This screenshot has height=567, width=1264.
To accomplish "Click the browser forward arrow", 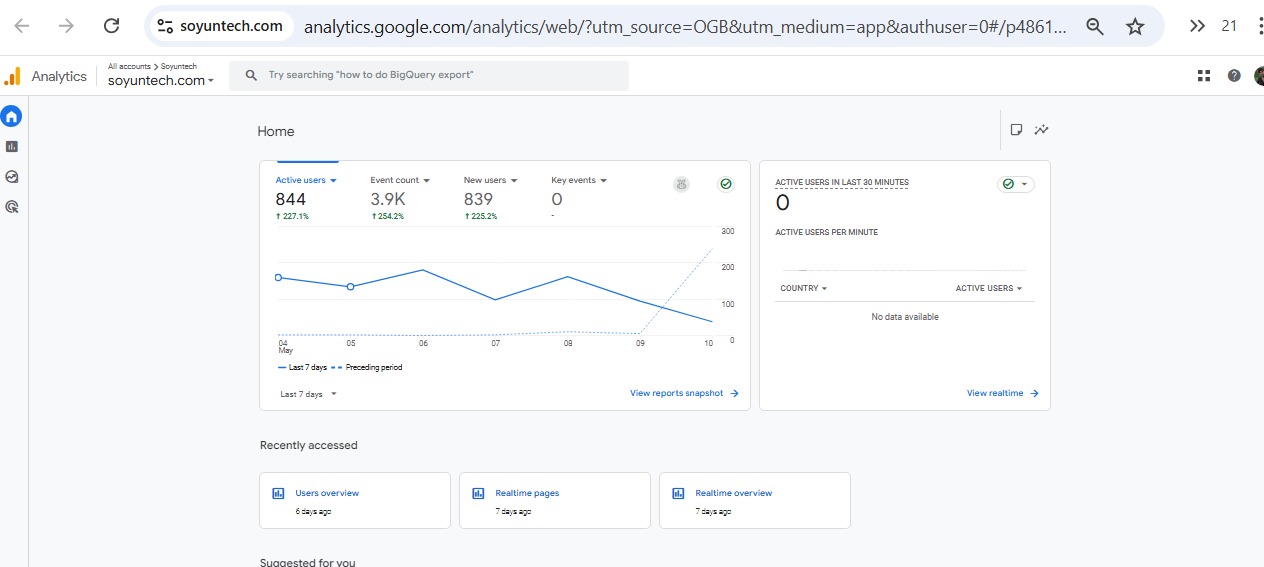I will coord(67,26).
